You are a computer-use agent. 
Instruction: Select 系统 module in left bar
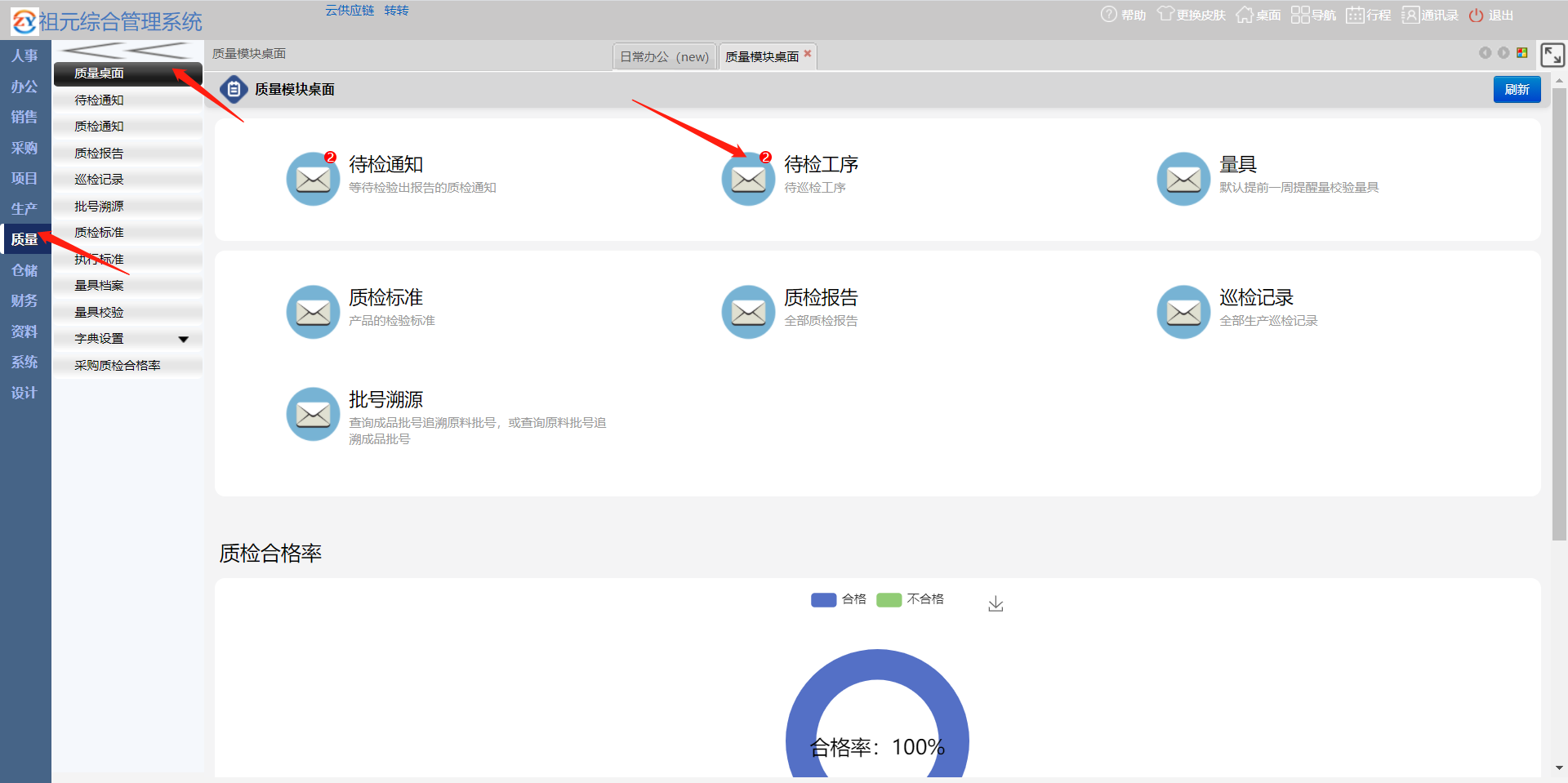[24, 362]
